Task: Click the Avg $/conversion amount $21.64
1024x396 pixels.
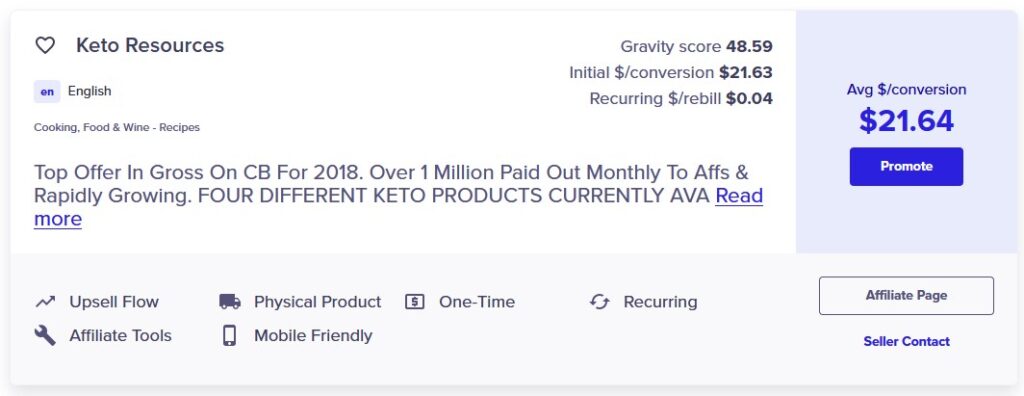Action: pos(906,121)
